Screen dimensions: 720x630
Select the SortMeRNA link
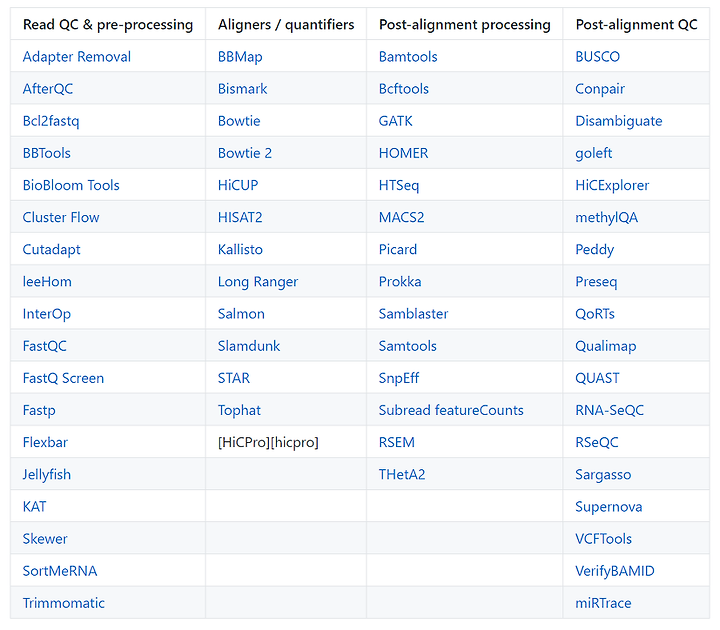(x=60, y=571)
